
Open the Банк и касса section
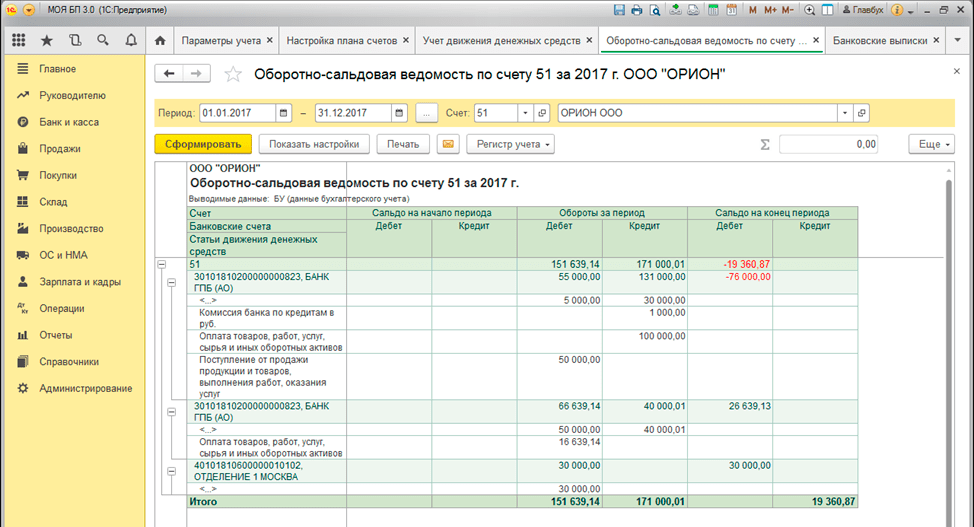point(68,122)
